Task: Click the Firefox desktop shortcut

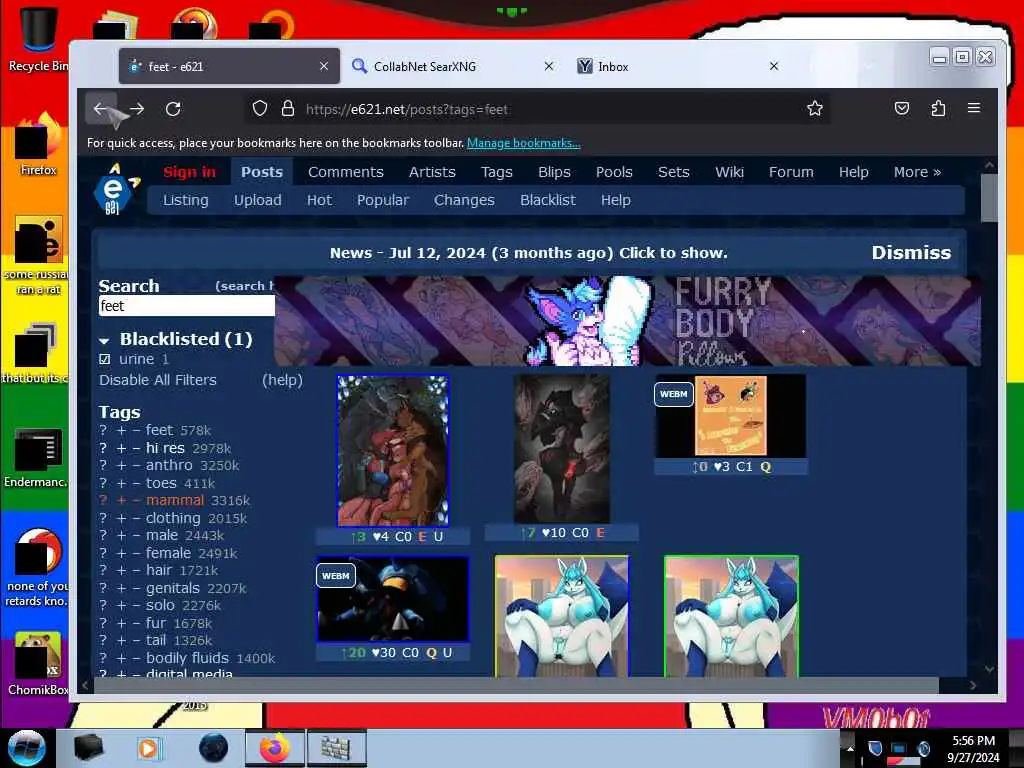Action: point(38,145)
